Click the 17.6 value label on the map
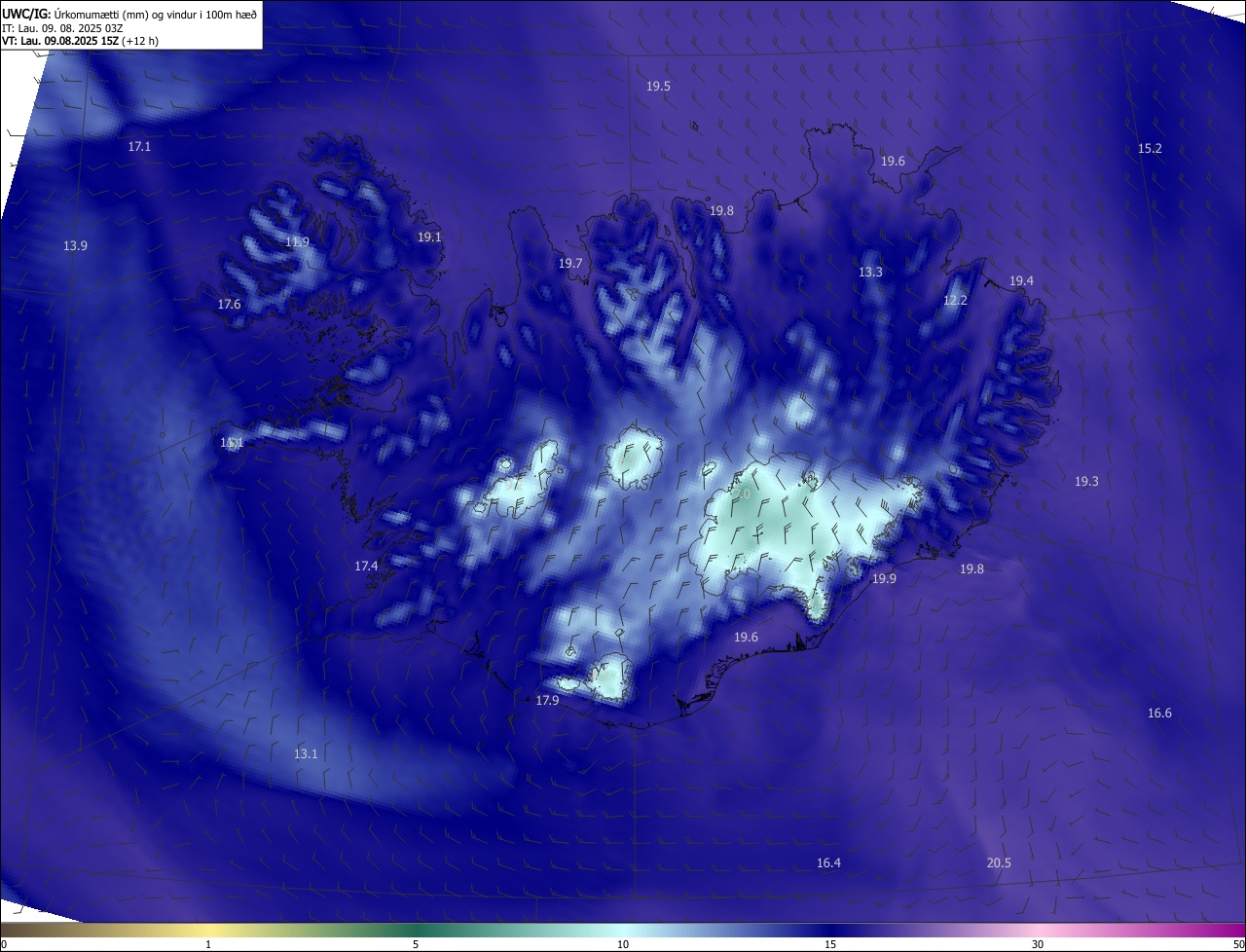This screenshot has height=952, width=1246. tap(230, 305)
